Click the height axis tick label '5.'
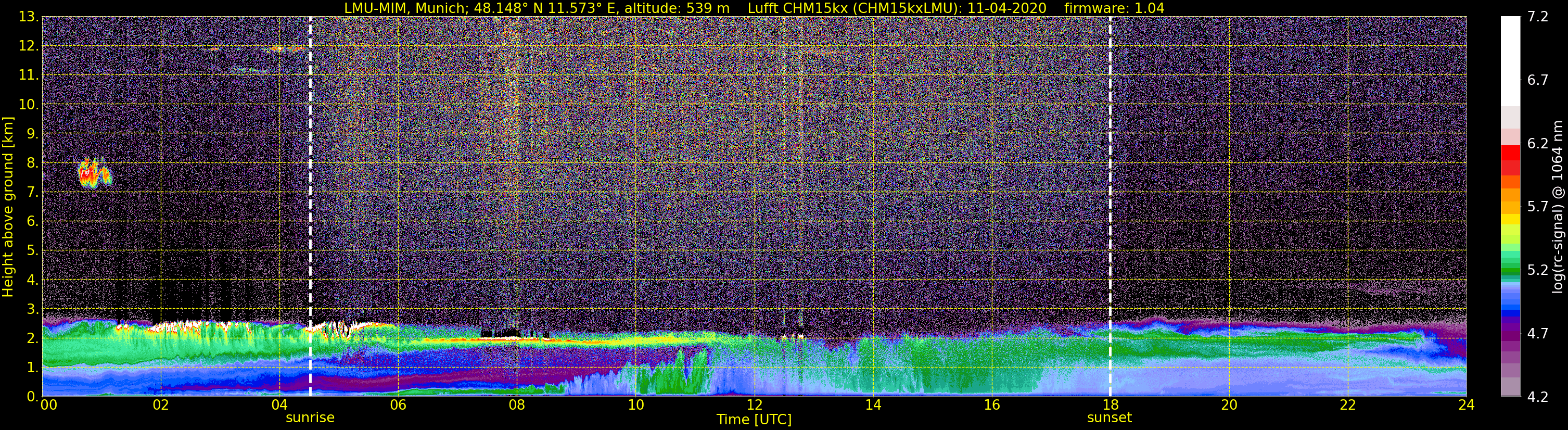Viewport: 1568px width, 430px height. [32, 251]
